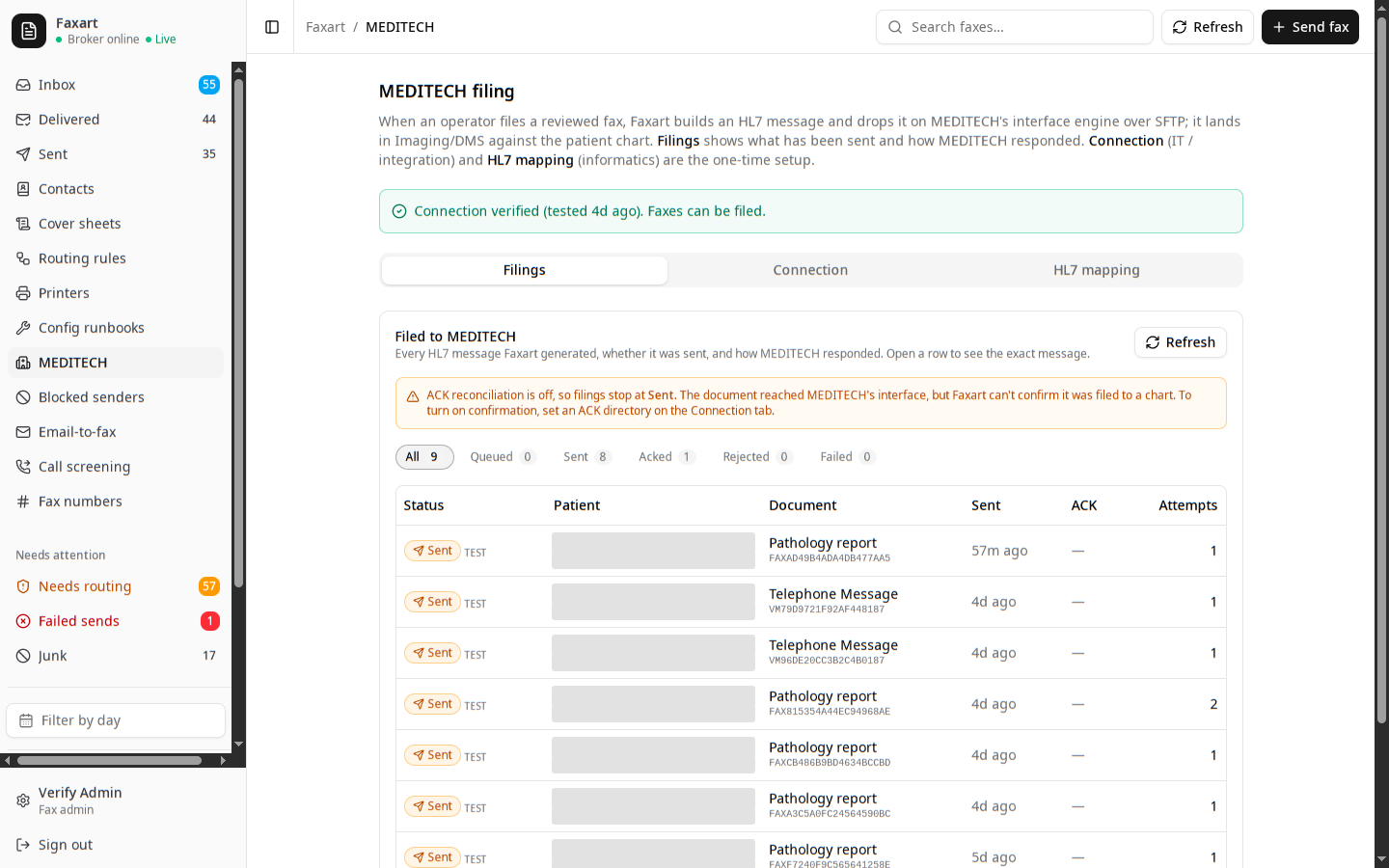
Task: Open Cover sheets
Action: tap(116, 224)
